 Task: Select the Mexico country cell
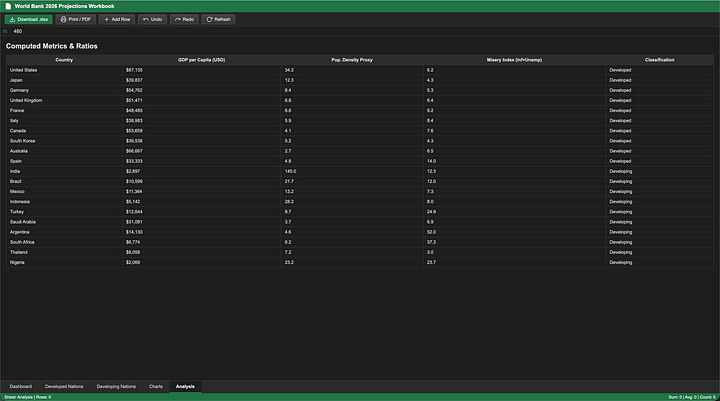64,191
